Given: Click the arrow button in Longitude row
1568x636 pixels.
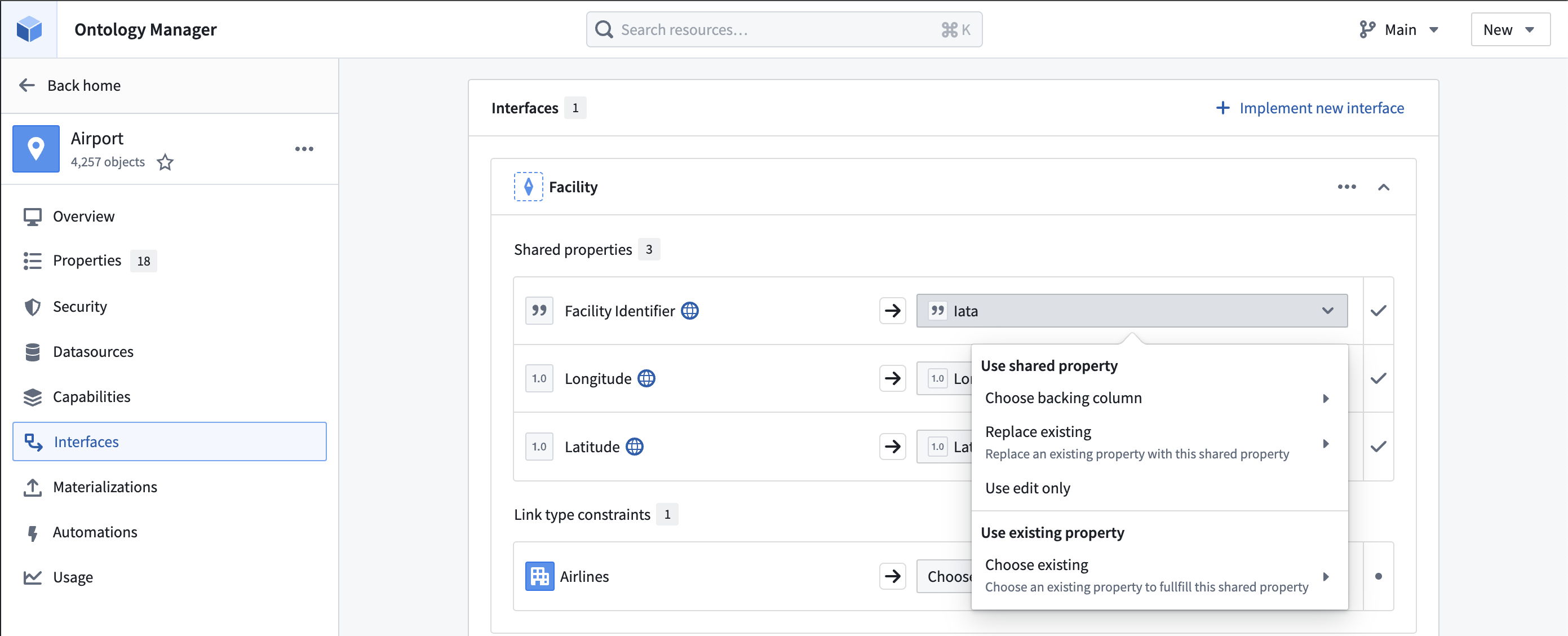Looking at the screenshot, I should tap(892, 378).
